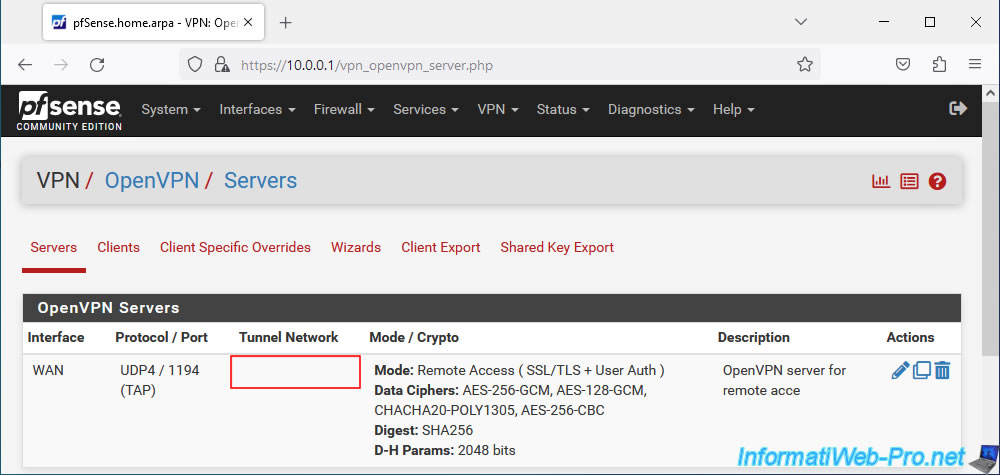Expand the Interfaces menu

[258, 110]
